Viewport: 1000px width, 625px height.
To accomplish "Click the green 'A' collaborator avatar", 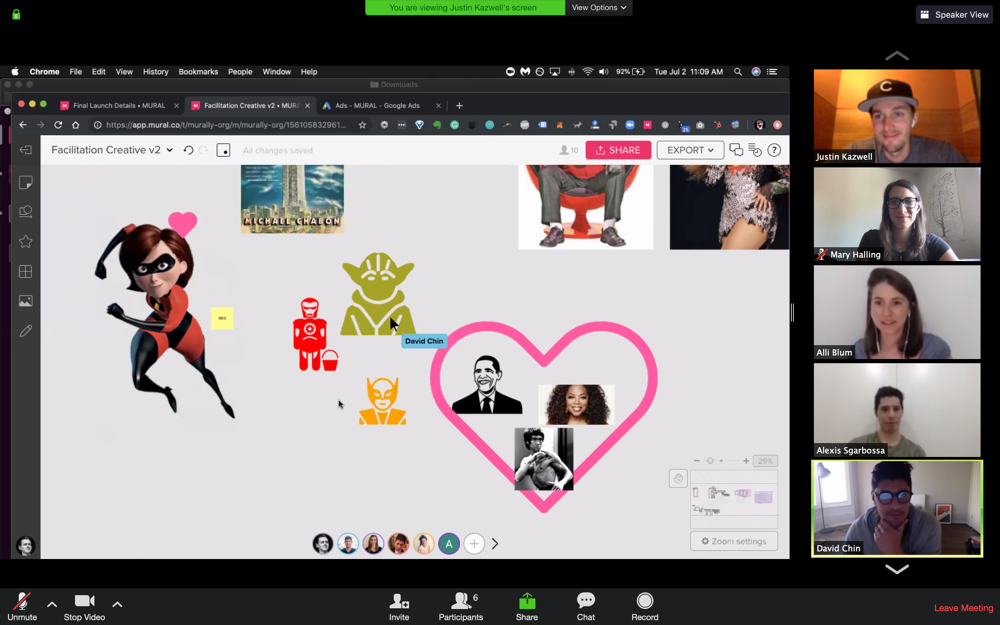I will coord(449,544).
